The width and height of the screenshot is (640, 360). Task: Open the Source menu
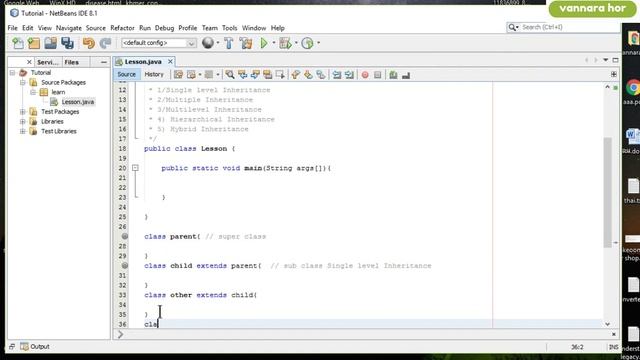tap(96, 28)
